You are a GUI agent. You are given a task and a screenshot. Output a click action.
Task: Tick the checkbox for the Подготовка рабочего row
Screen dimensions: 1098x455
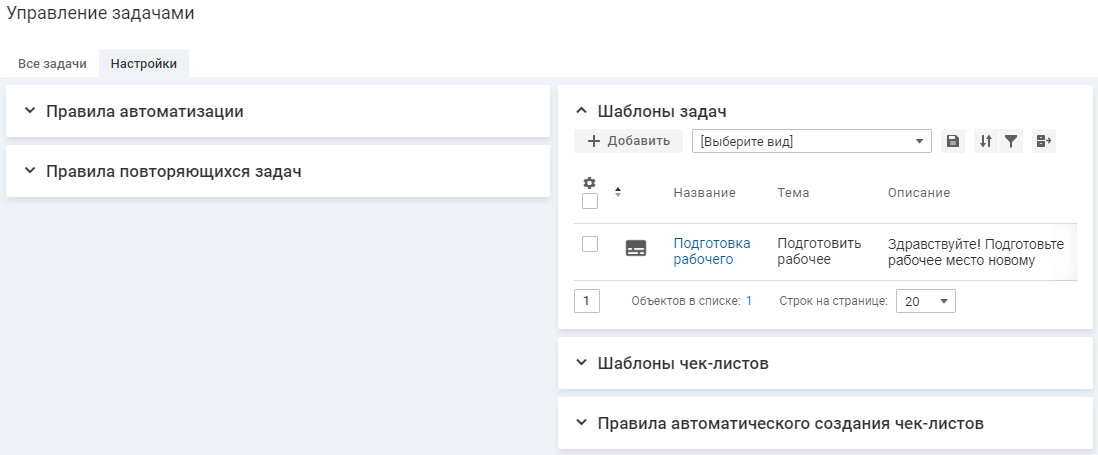(590, 244)
